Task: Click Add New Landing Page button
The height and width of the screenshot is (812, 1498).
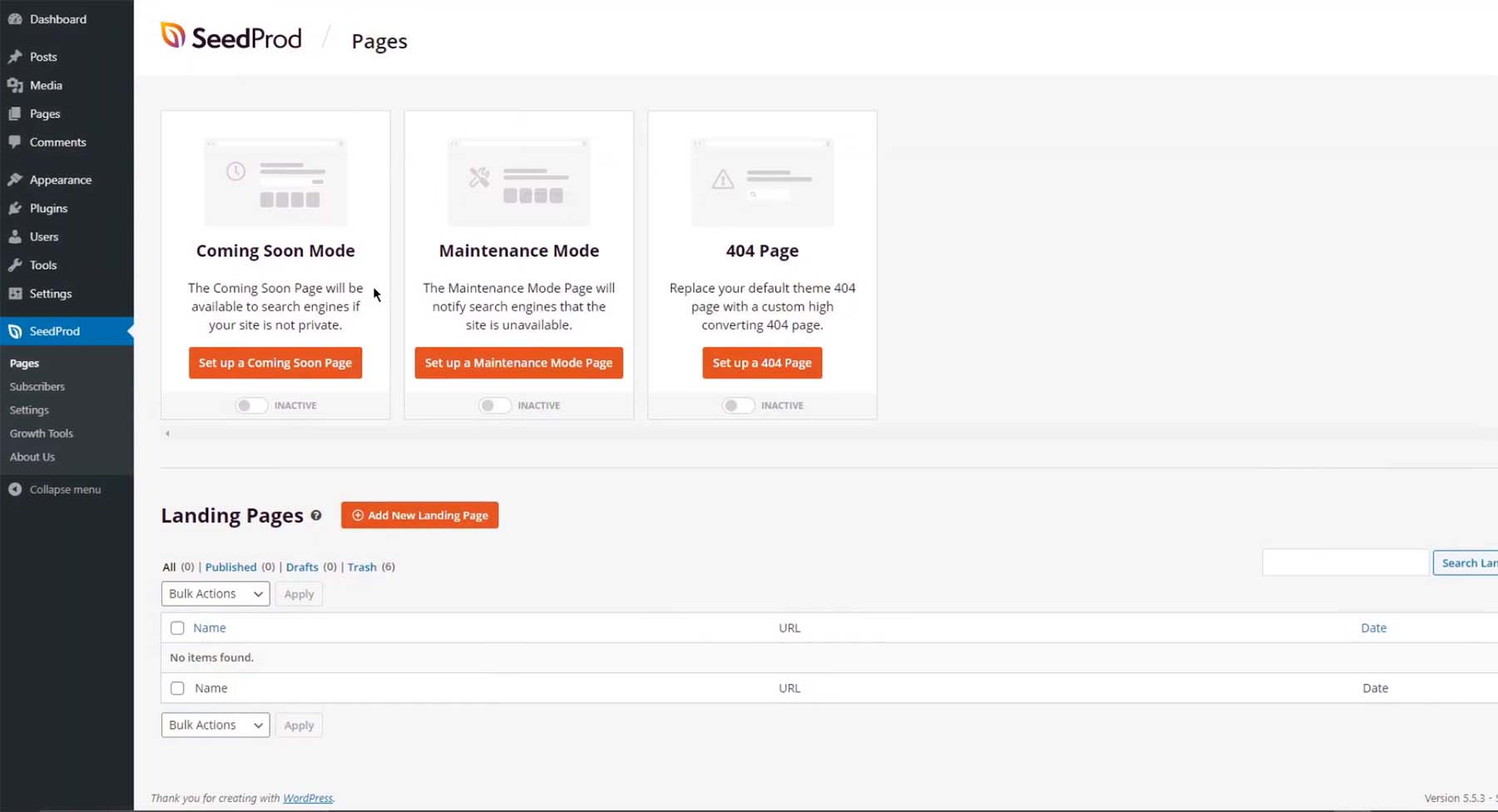Action: pyautogui.click(x=419, y=515)
